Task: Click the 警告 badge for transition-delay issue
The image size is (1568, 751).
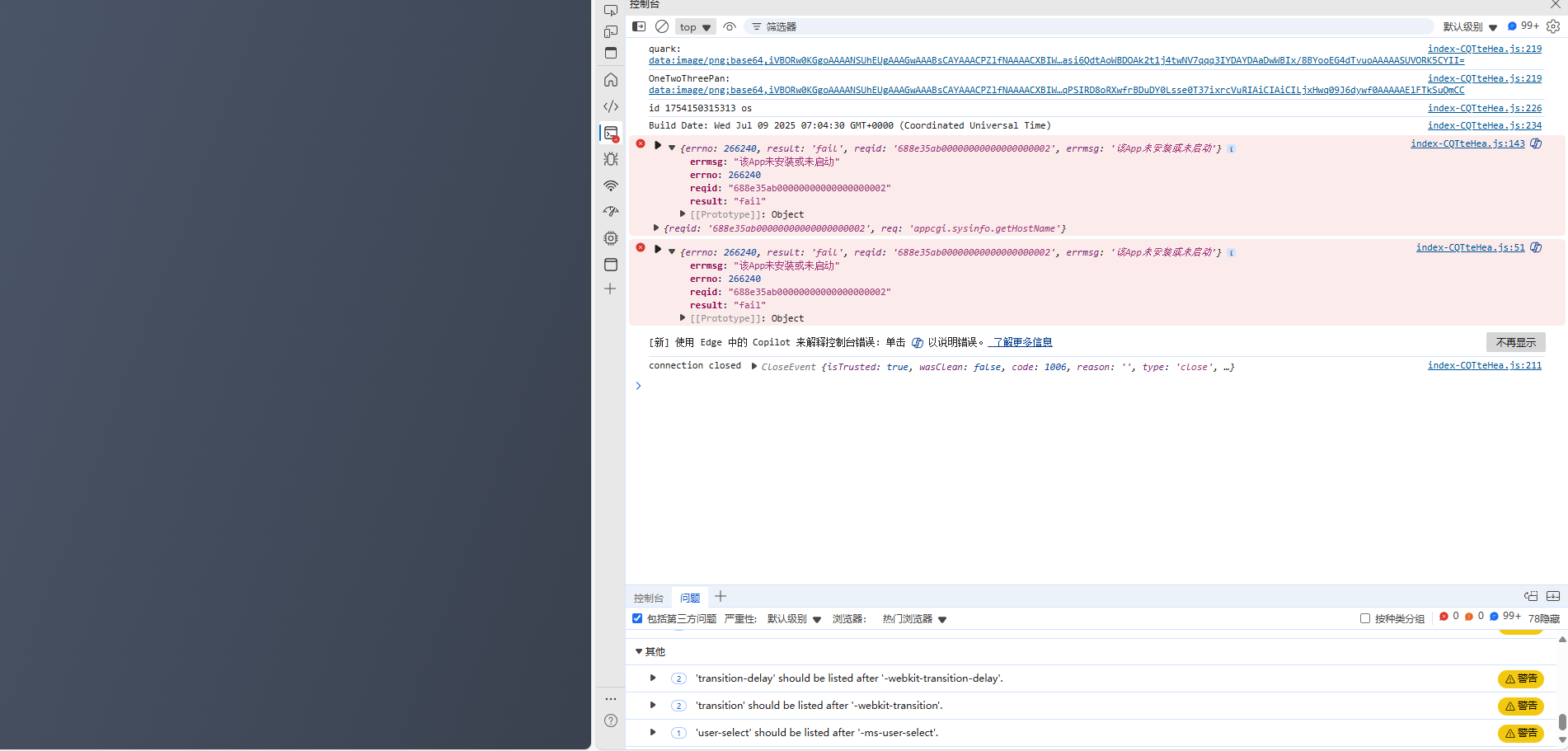Action: click(1521, 678)
